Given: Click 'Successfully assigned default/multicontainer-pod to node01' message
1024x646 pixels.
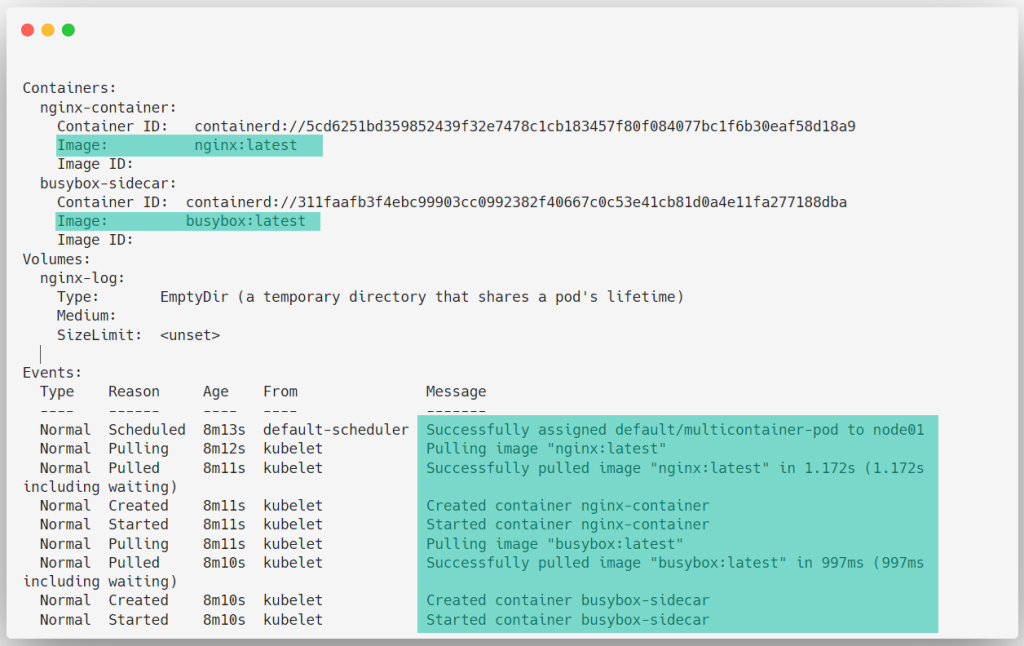Looking at the screenshot, I should (x=675, y=430).
